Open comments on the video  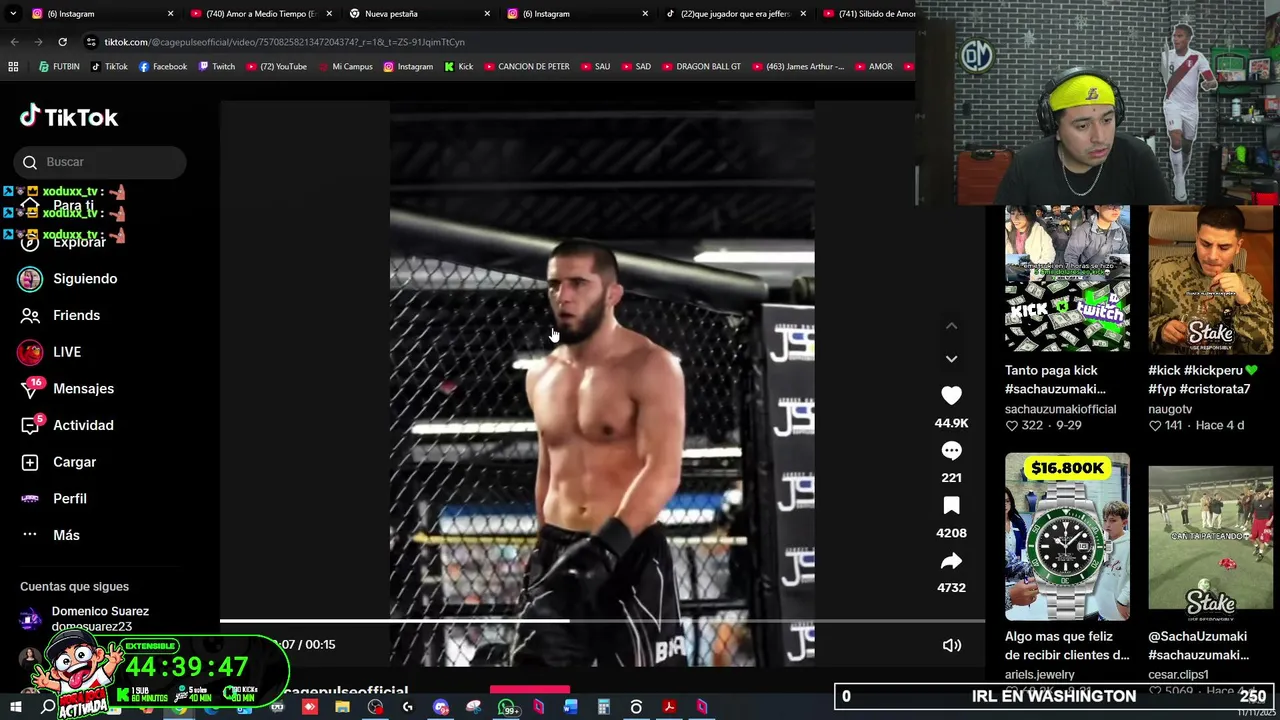[x=951, y=451]
